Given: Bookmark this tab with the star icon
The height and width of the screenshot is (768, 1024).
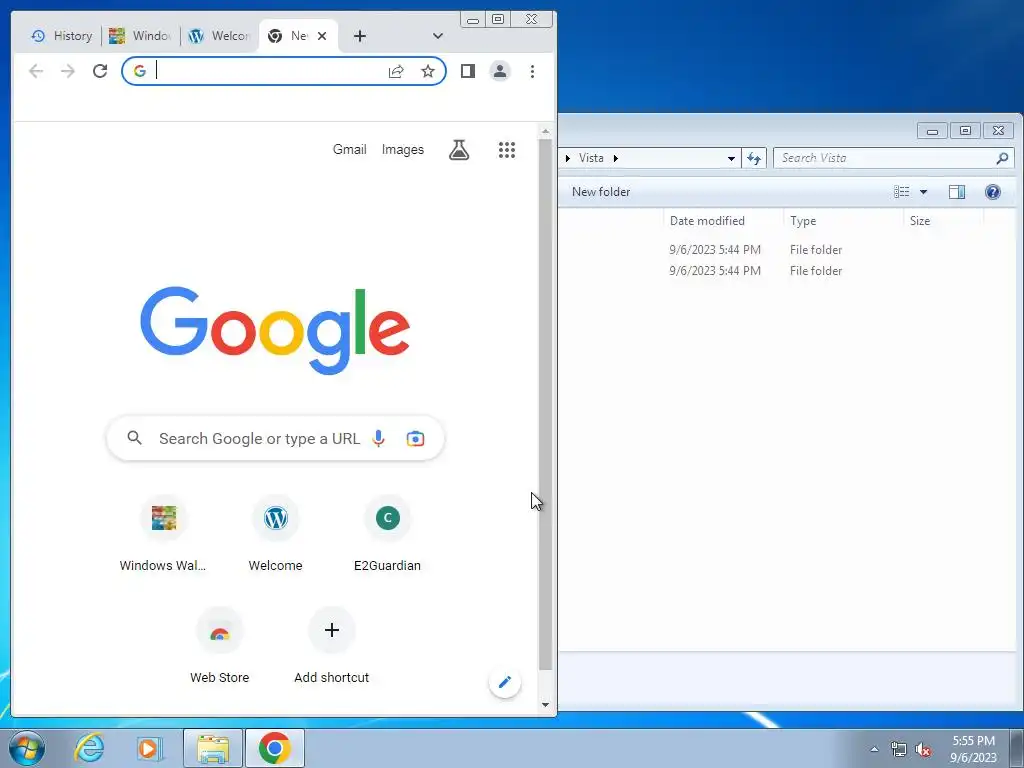Looking at the screenshot, I should [x=428, y=71].
